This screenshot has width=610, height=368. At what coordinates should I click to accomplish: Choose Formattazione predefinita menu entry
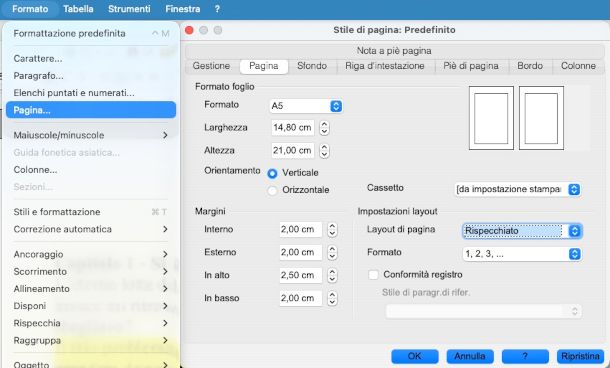pyautogui.click(x=91, y=33)
